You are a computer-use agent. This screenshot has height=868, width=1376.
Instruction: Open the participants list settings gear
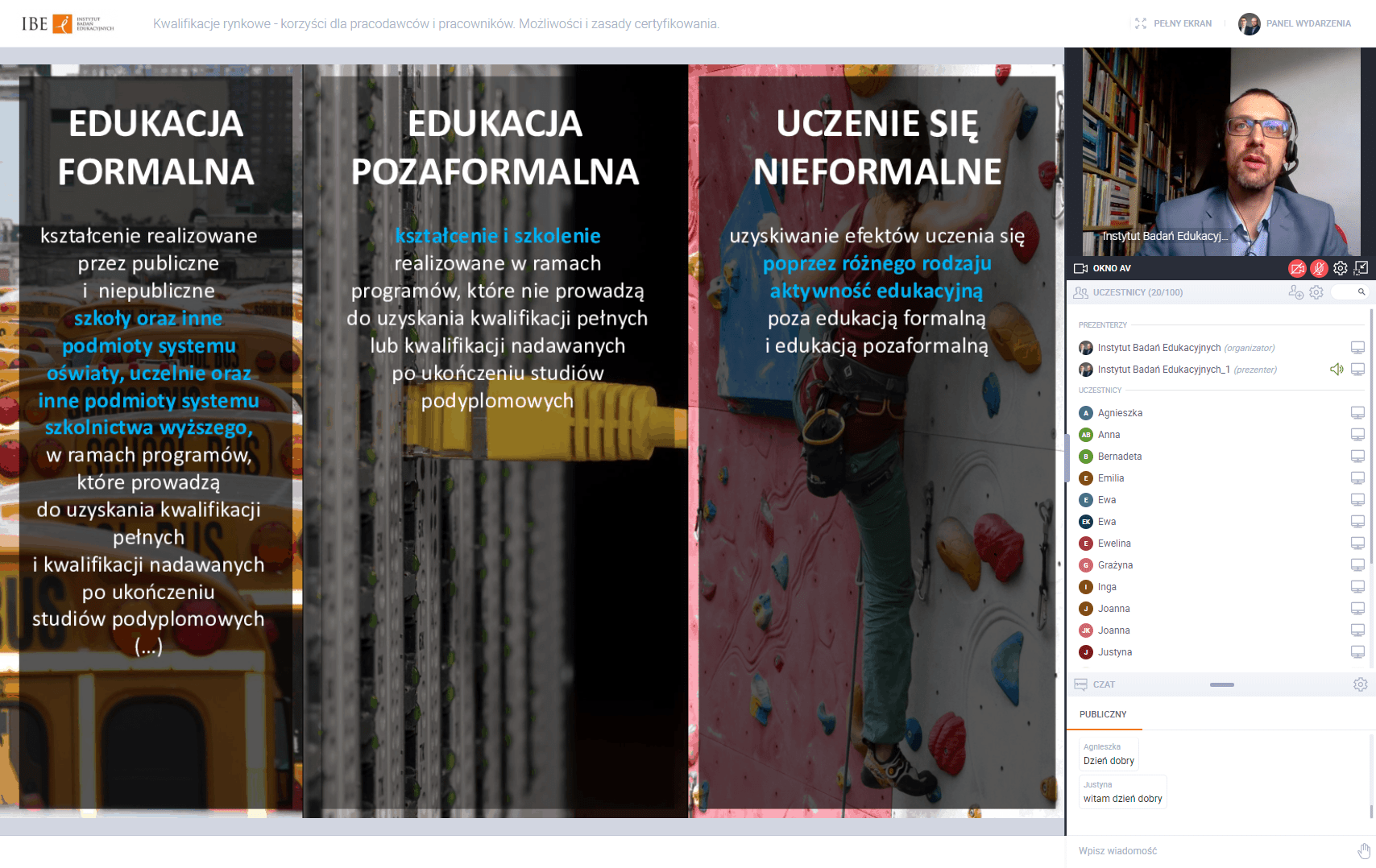point(1316,292)
